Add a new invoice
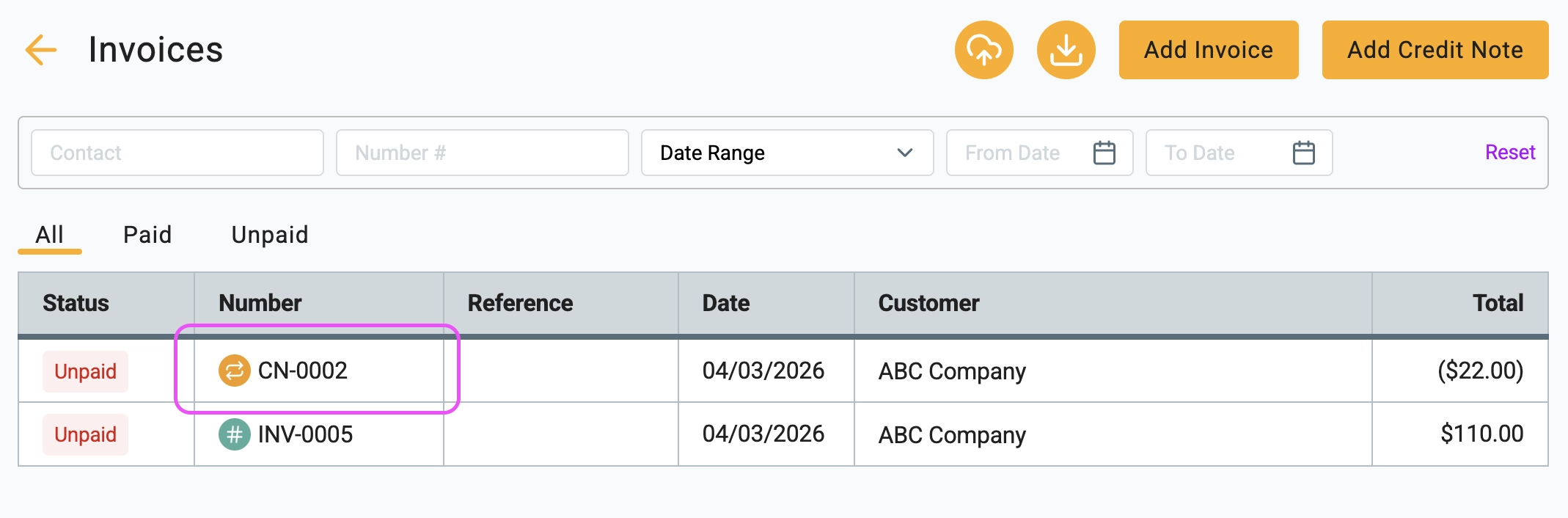The width and height of the screenshot is (1568, 518). pos(1209,50)
